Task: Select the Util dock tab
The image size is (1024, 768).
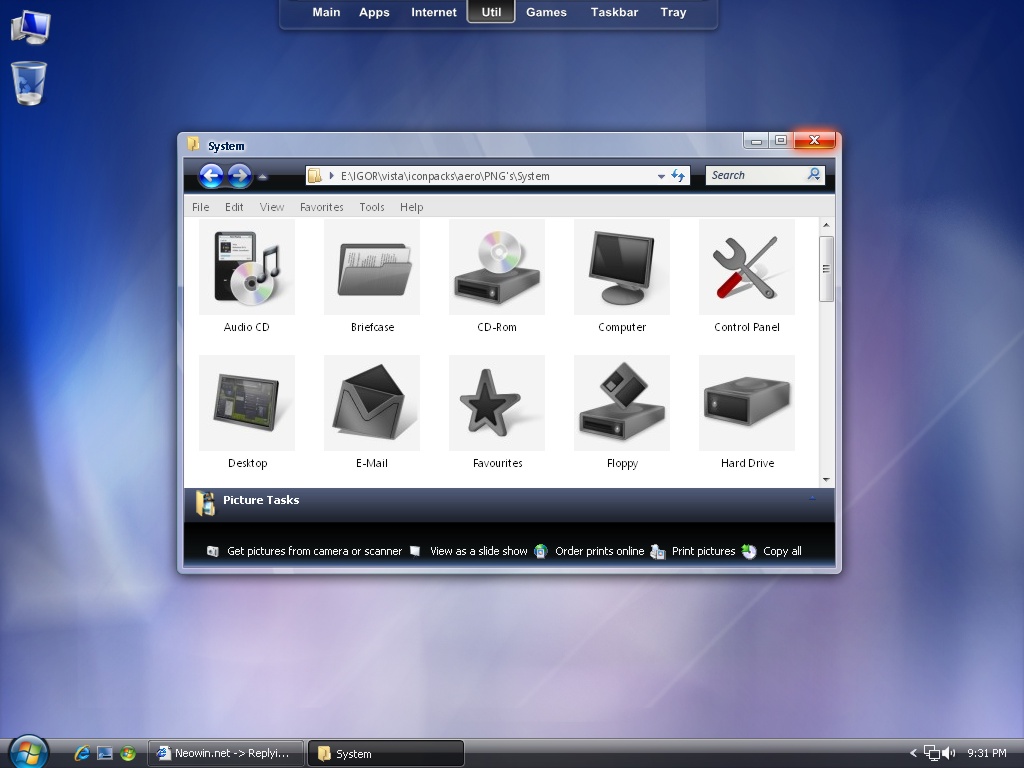Action: point(491,12)
